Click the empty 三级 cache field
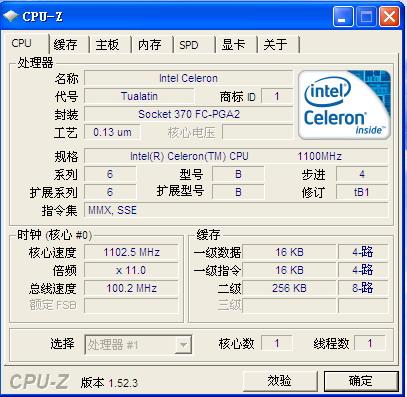407x397 pixels. point(289,306)
